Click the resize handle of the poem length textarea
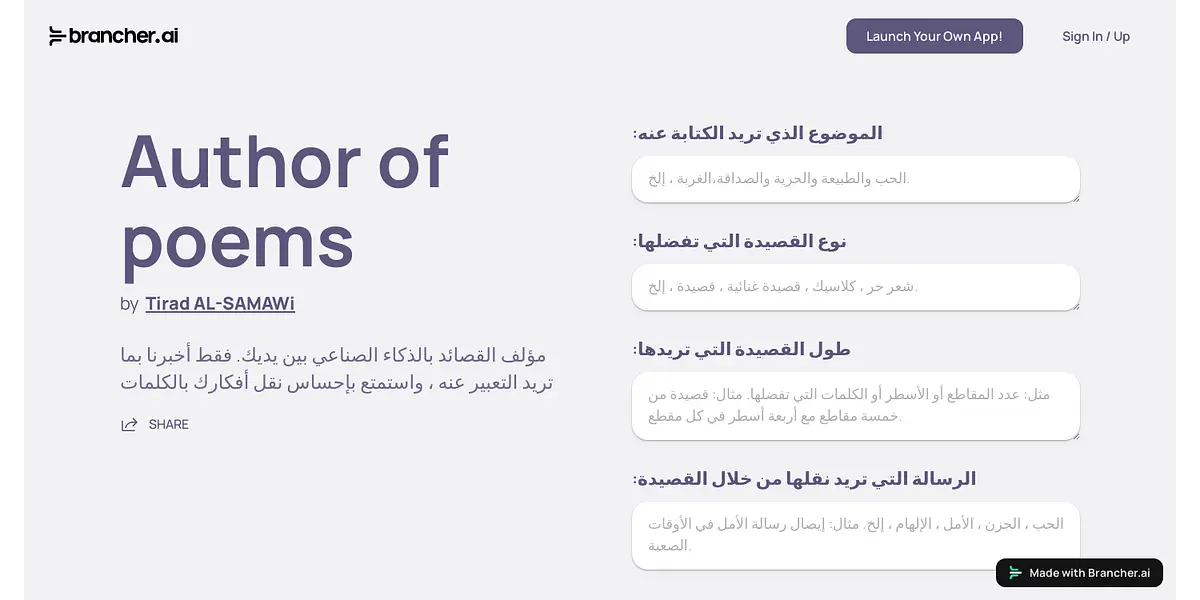This screenshot has width=1200, height=600. pos(1075,435)
